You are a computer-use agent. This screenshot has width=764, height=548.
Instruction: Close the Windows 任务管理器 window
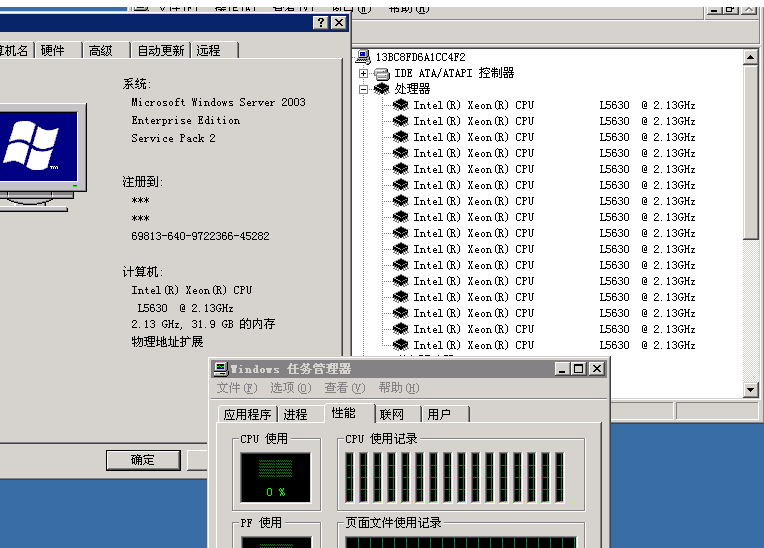597,369
